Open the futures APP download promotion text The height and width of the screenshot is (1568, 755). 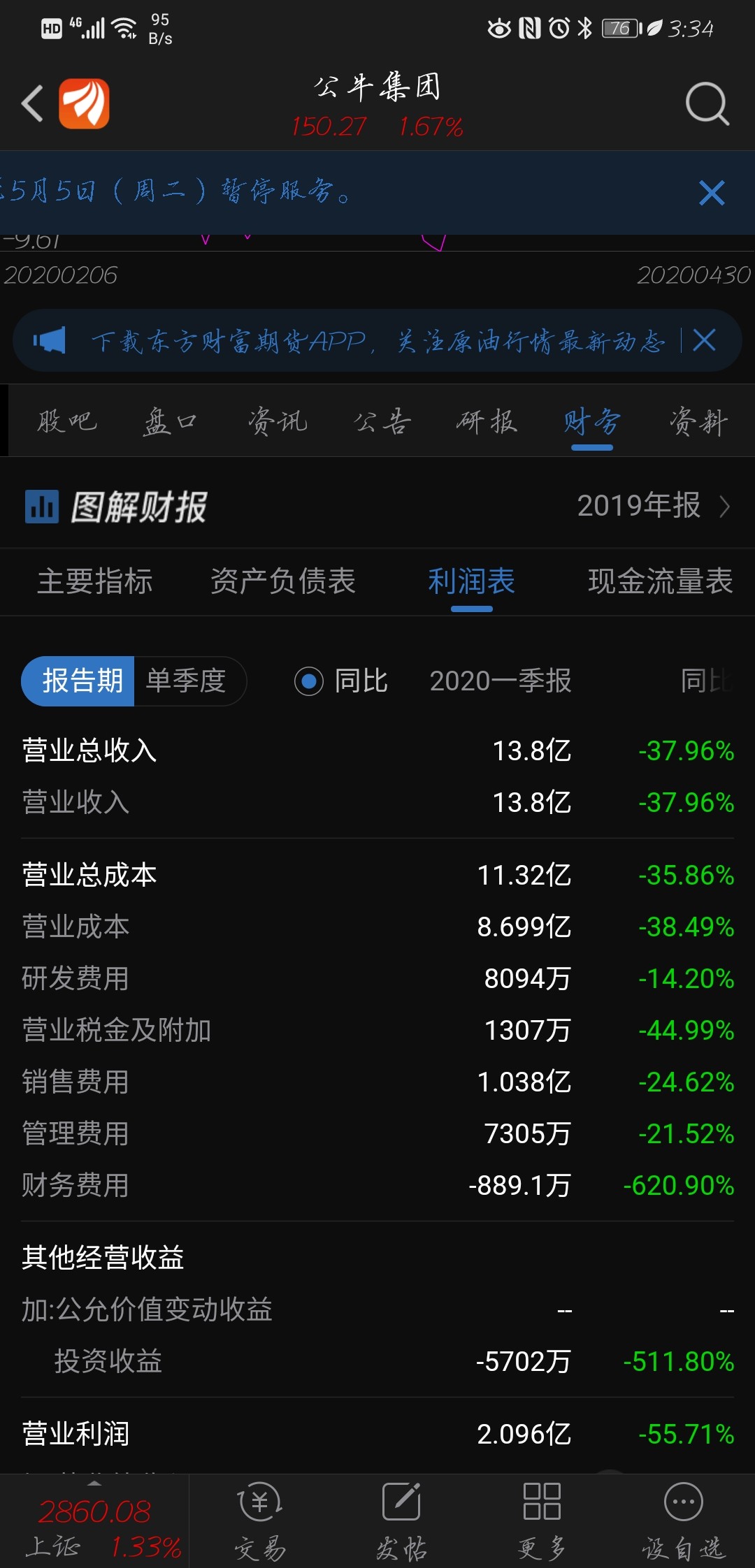pyautogui.click(x=377, y=341)
